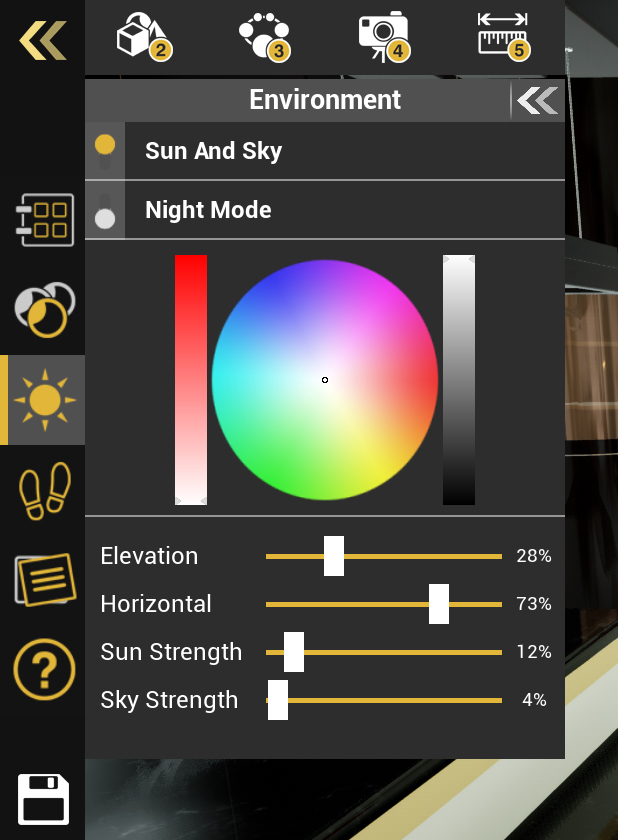Select the sun environment sidebar icon
Screen dimensions: 618x840
point(45,400)
